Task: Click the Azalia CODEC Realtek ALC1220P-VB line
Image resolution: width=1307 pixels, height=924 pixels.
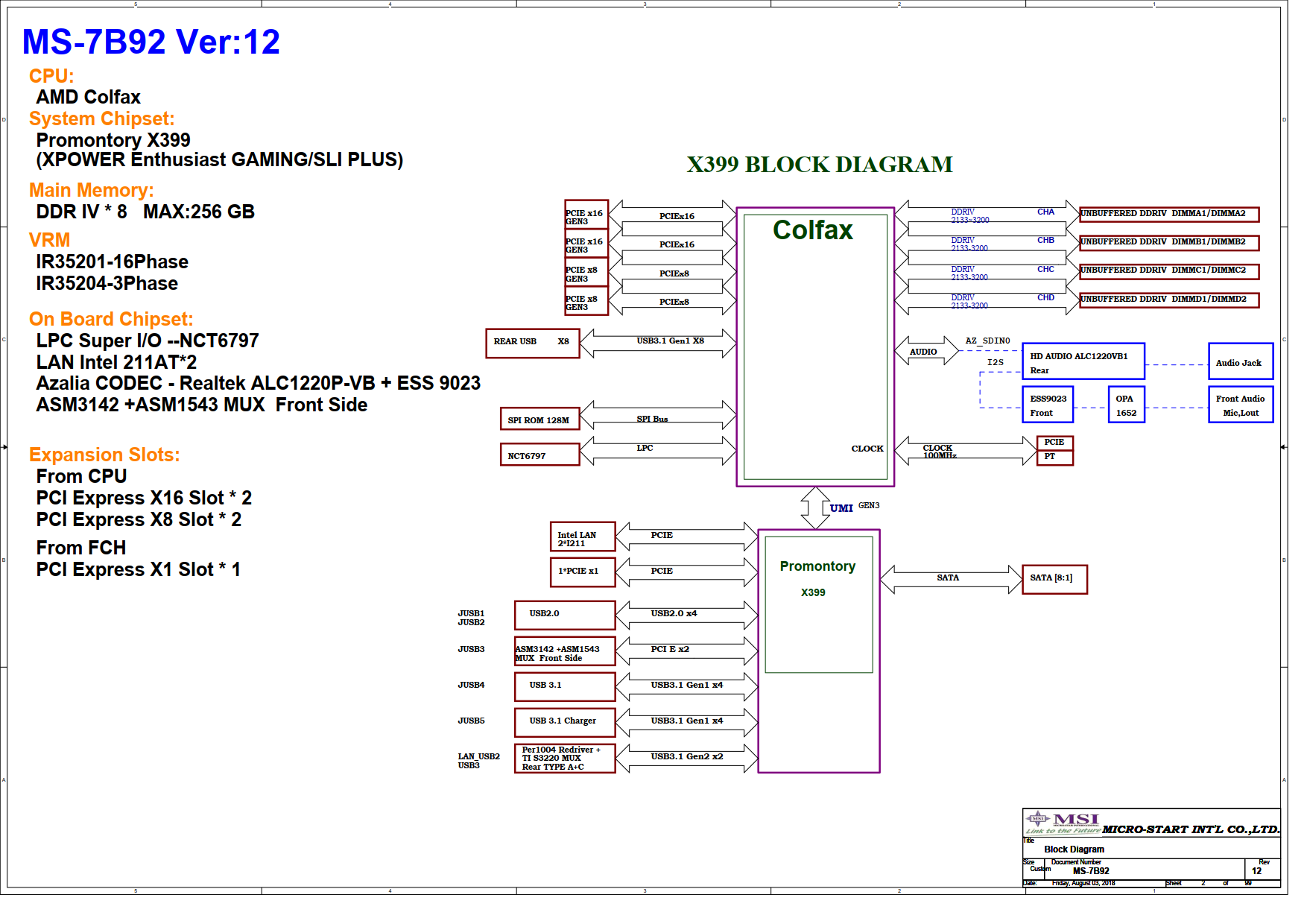Action: pos(258,383)
